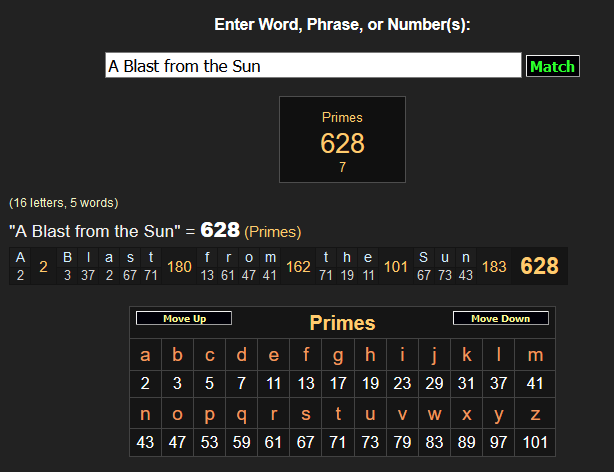Click the Primes heading of the cipher table
Screen dimensions: 614x472
(342, 323)
